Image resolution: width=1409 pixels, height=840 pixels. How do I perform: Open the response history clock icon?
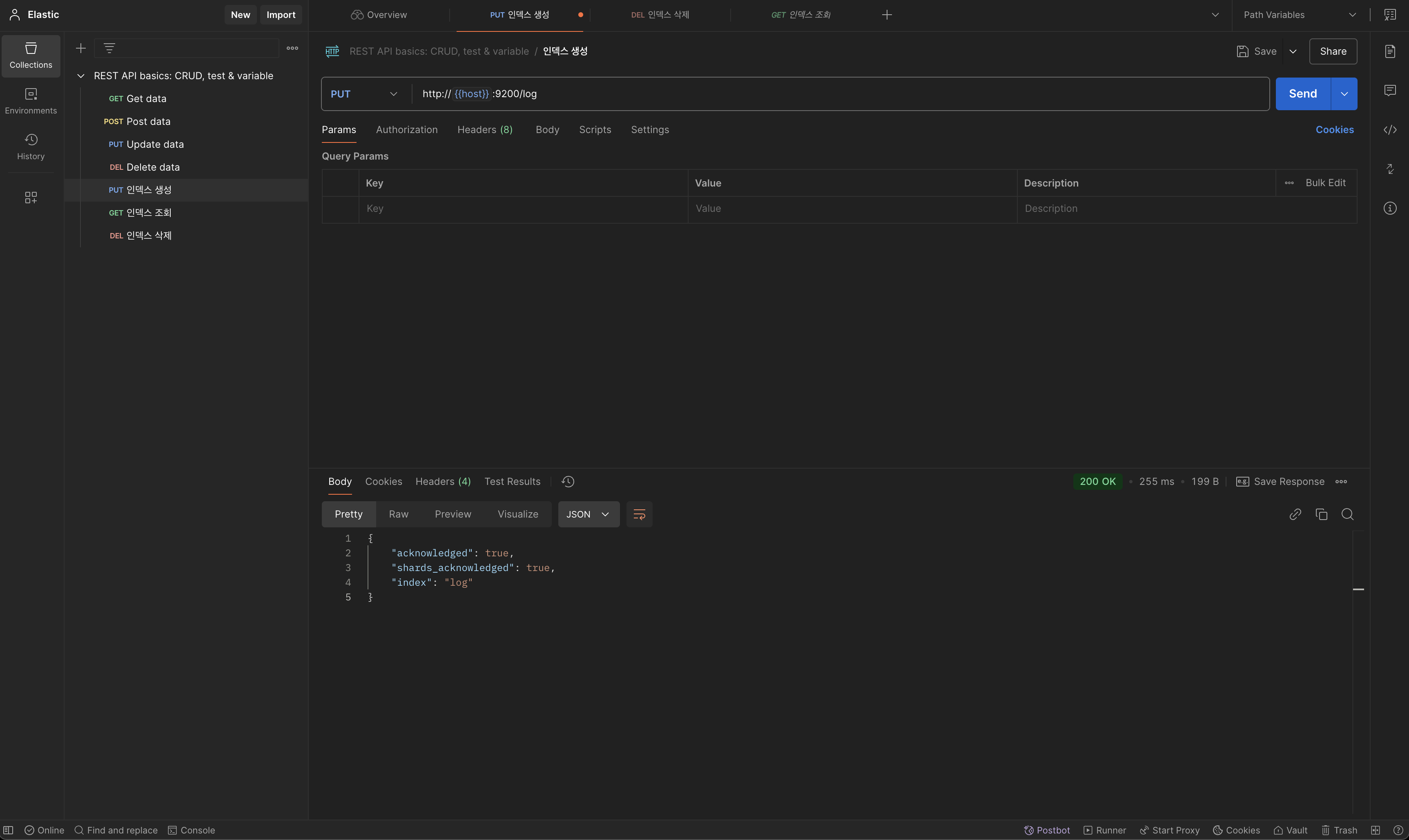[568, 481]
